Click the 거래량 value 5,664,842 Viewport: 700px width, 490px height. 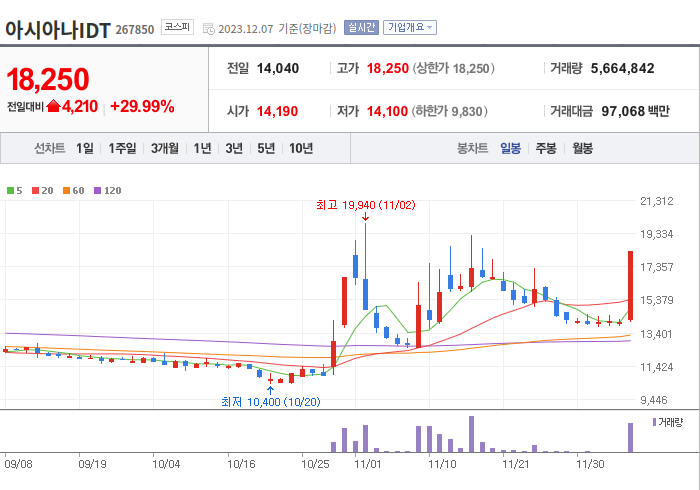[622, 68]
